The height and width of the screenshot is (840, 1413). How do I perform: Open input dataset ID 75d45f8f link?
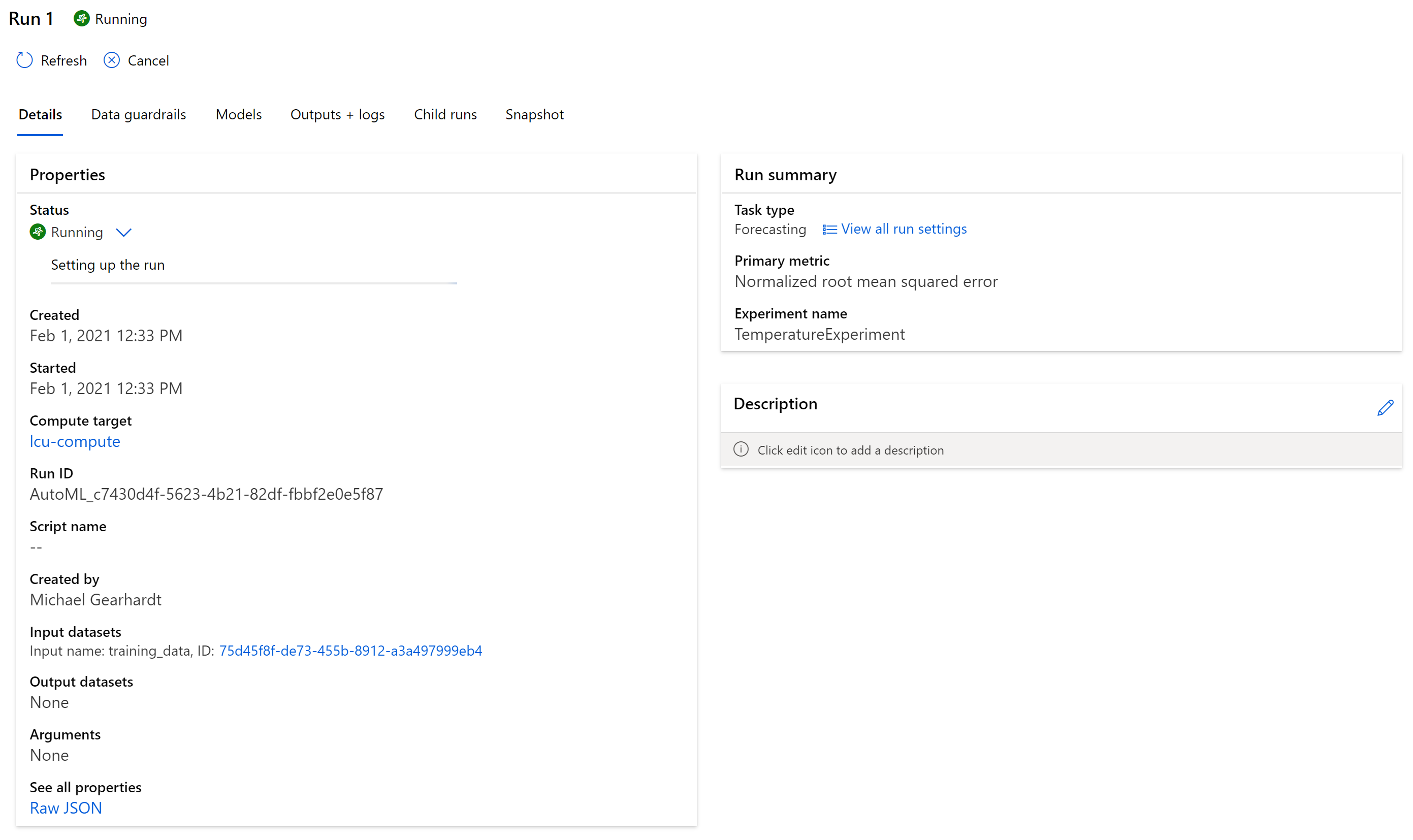coord(350,651)
